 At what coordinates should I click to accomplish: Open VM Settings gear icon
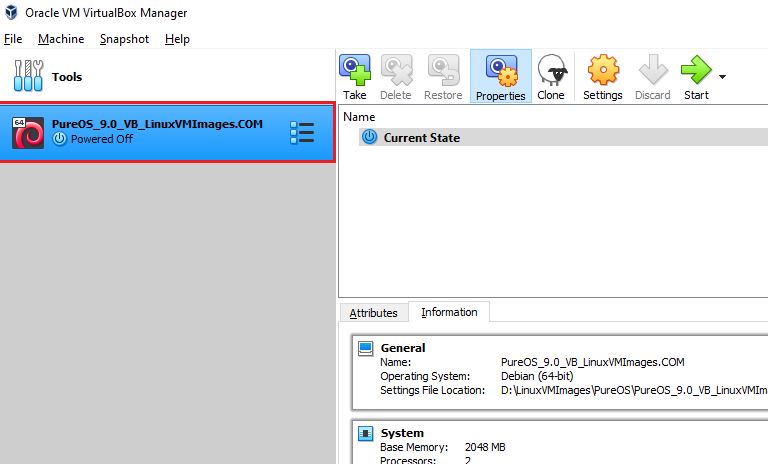[603, 70]
